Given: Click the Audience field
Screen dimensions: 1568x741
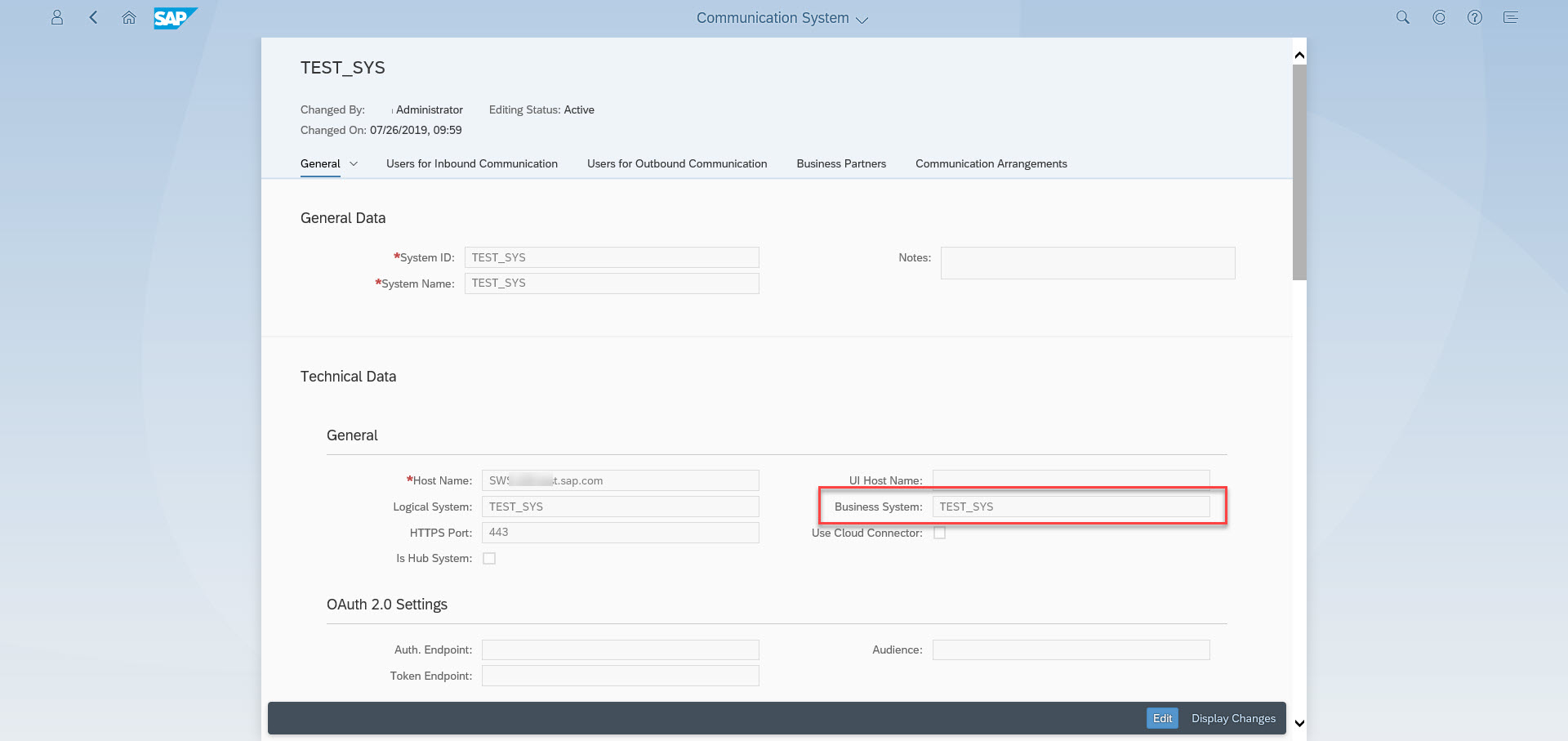Looking at the screenshot, I should pyautogui.click(x=1071, y=649).
